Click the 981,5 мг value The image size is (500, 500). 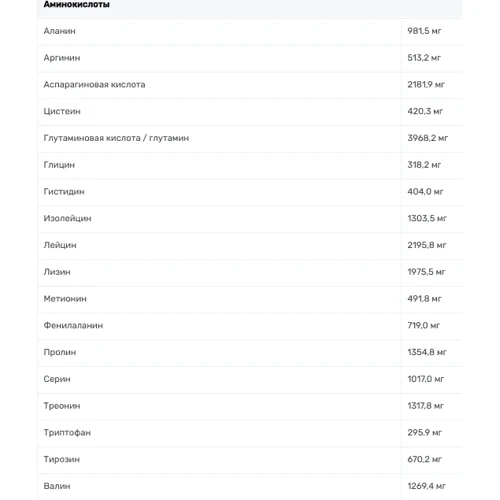point(424,31)
